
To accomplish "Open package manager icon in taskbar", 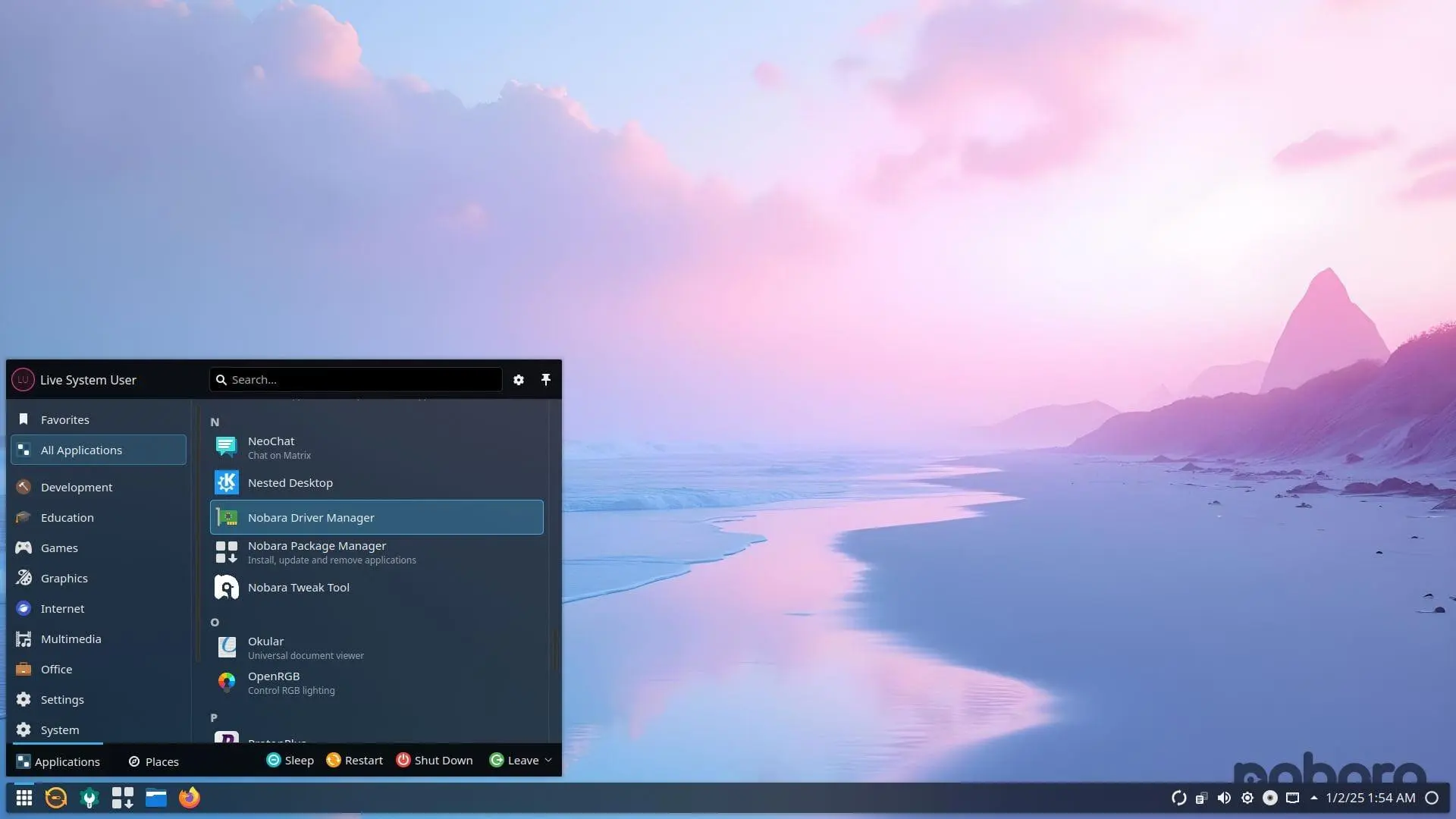I will tap(123, 798).
